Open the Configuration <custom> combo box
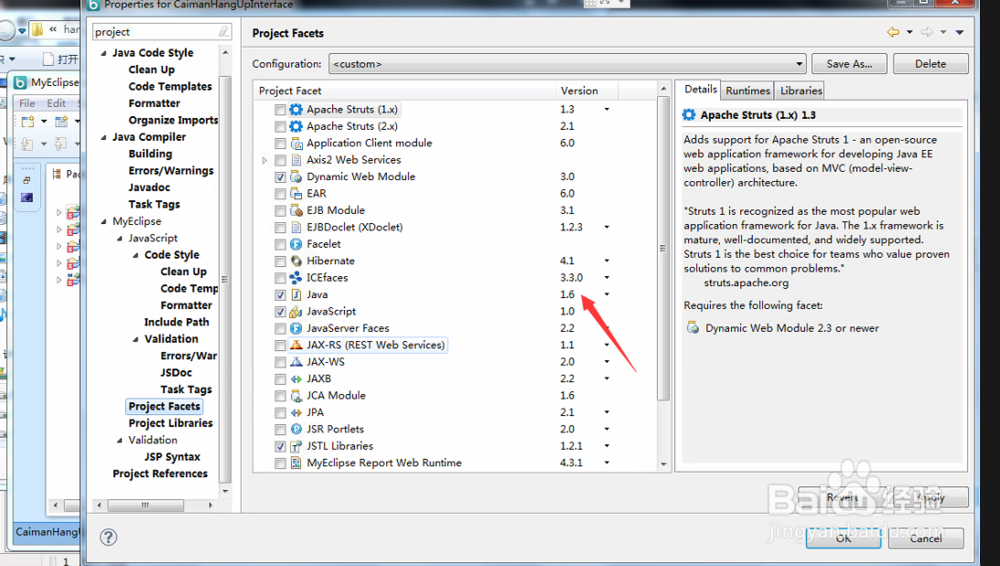 click(x=567, y=64)
